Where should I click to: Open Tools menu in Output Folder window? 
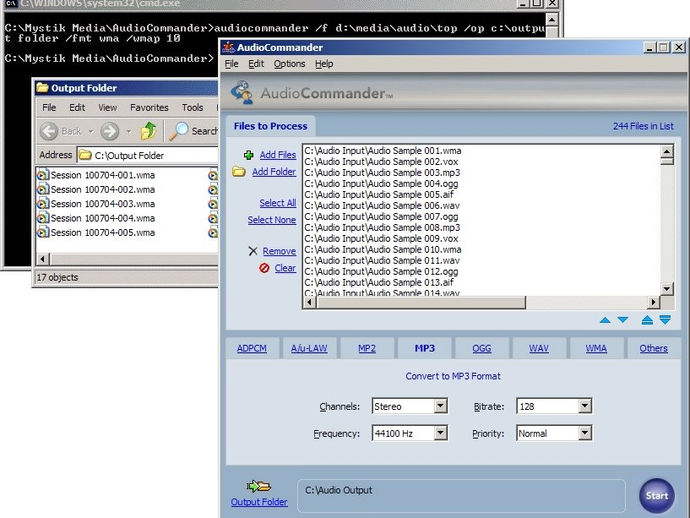[x=193, y=107]
